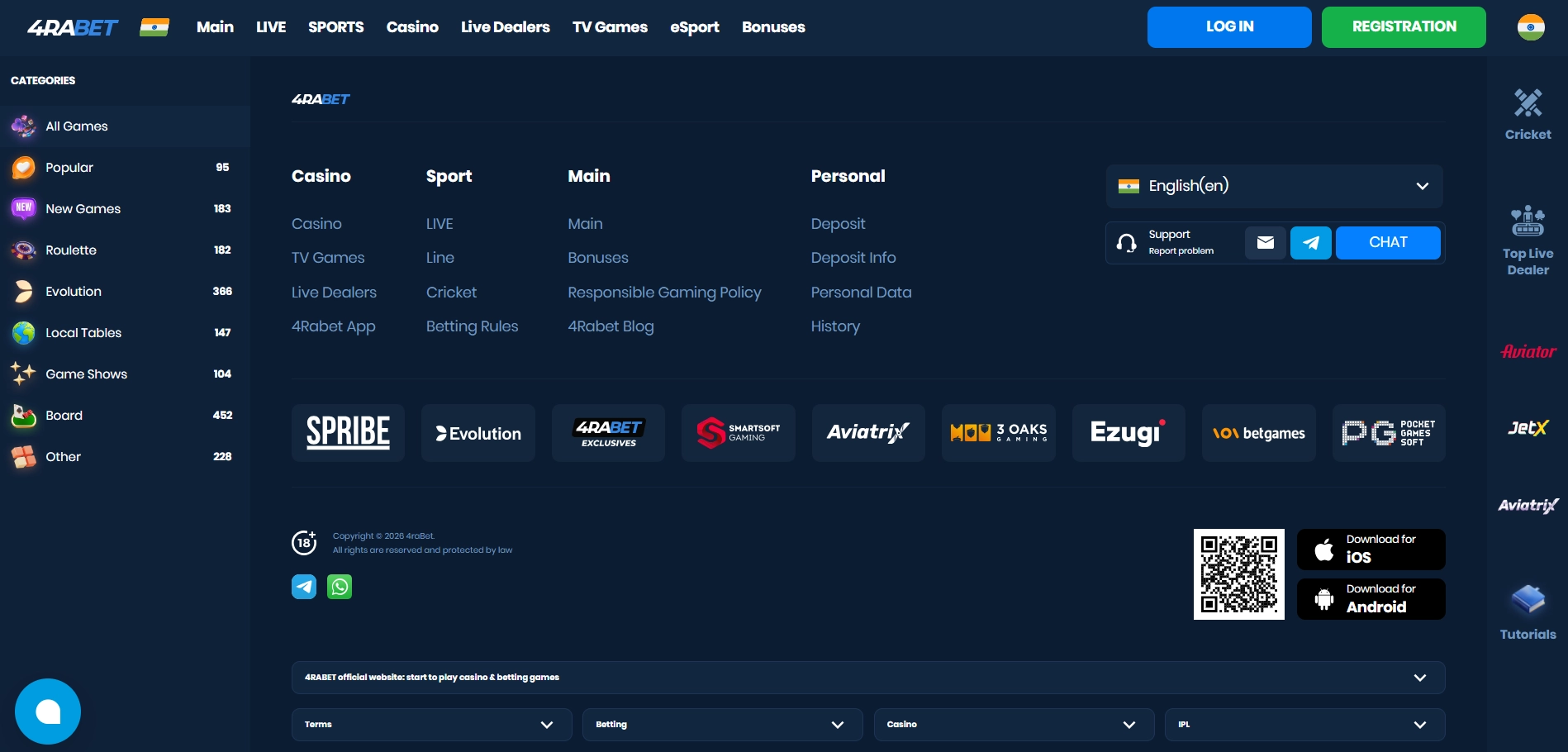
Task: Open Bonuses in top navigation
Action: pyautogui.click(x=773, y=27)
